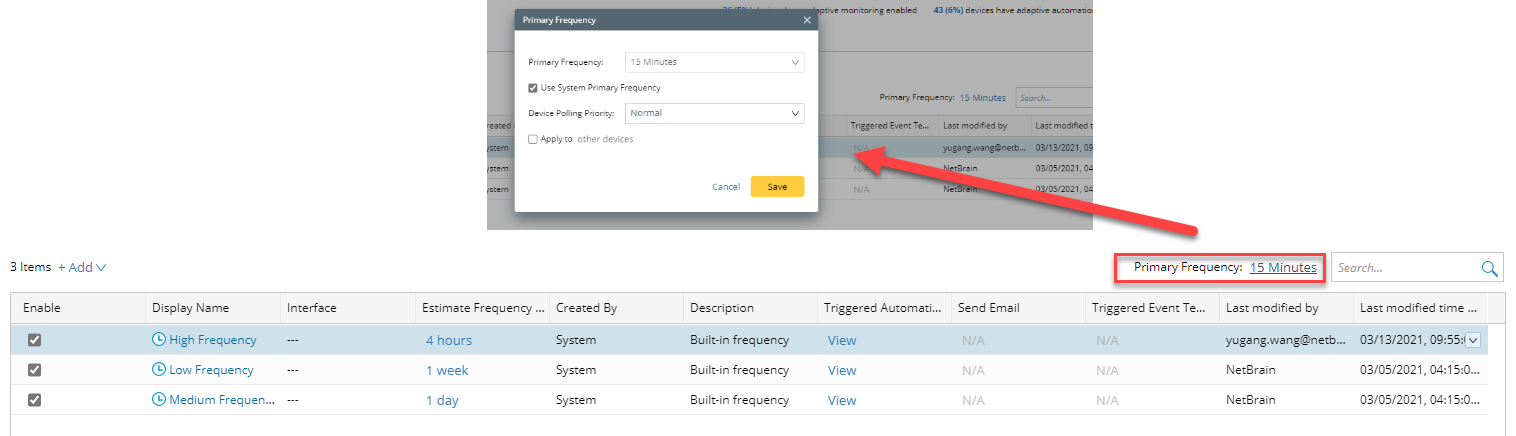Uncheck Enable for High Frequency row

point(34,340)
